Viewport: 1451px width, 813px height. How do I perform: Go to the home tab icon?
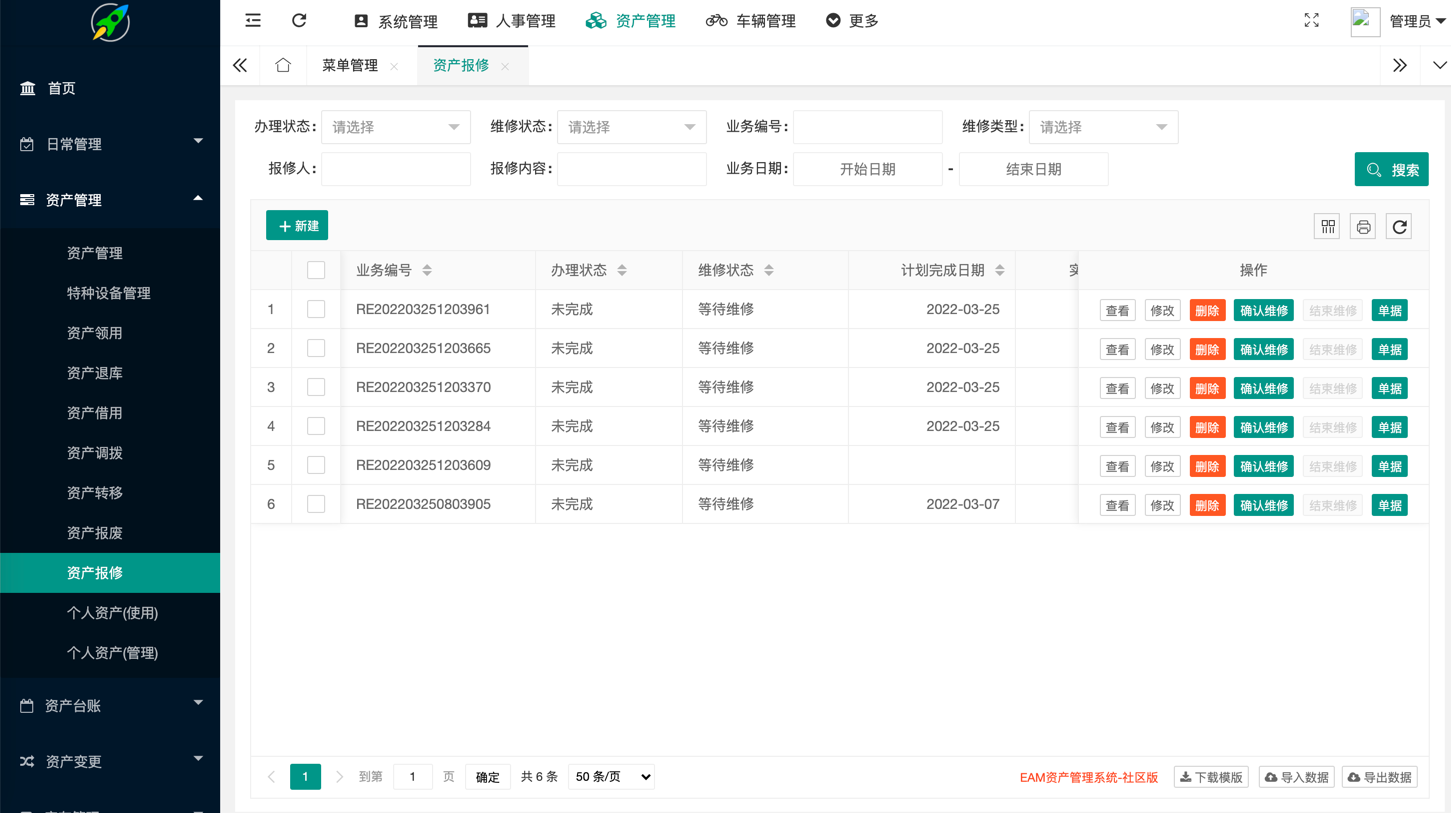point(283,65)
